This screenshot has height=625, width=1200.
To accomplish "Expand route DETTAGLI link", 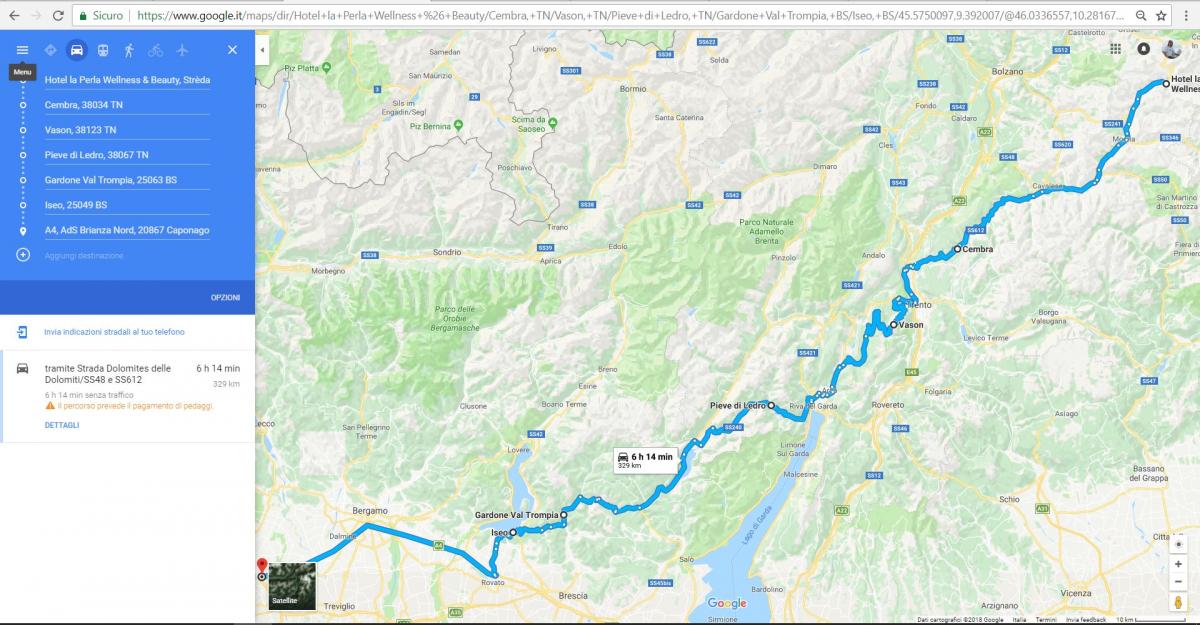I will [x=62, y=425].
